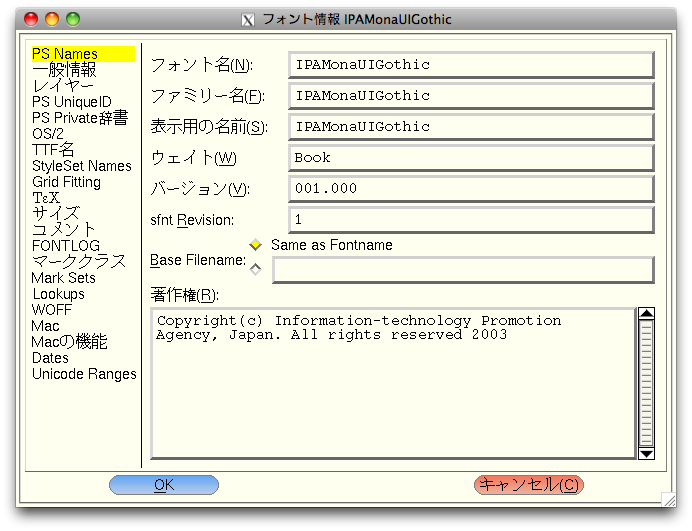The height and width of the screenshot is (531, 692).
Task: Select Unicode Ranges in the list
Action: tap(84, 374)
